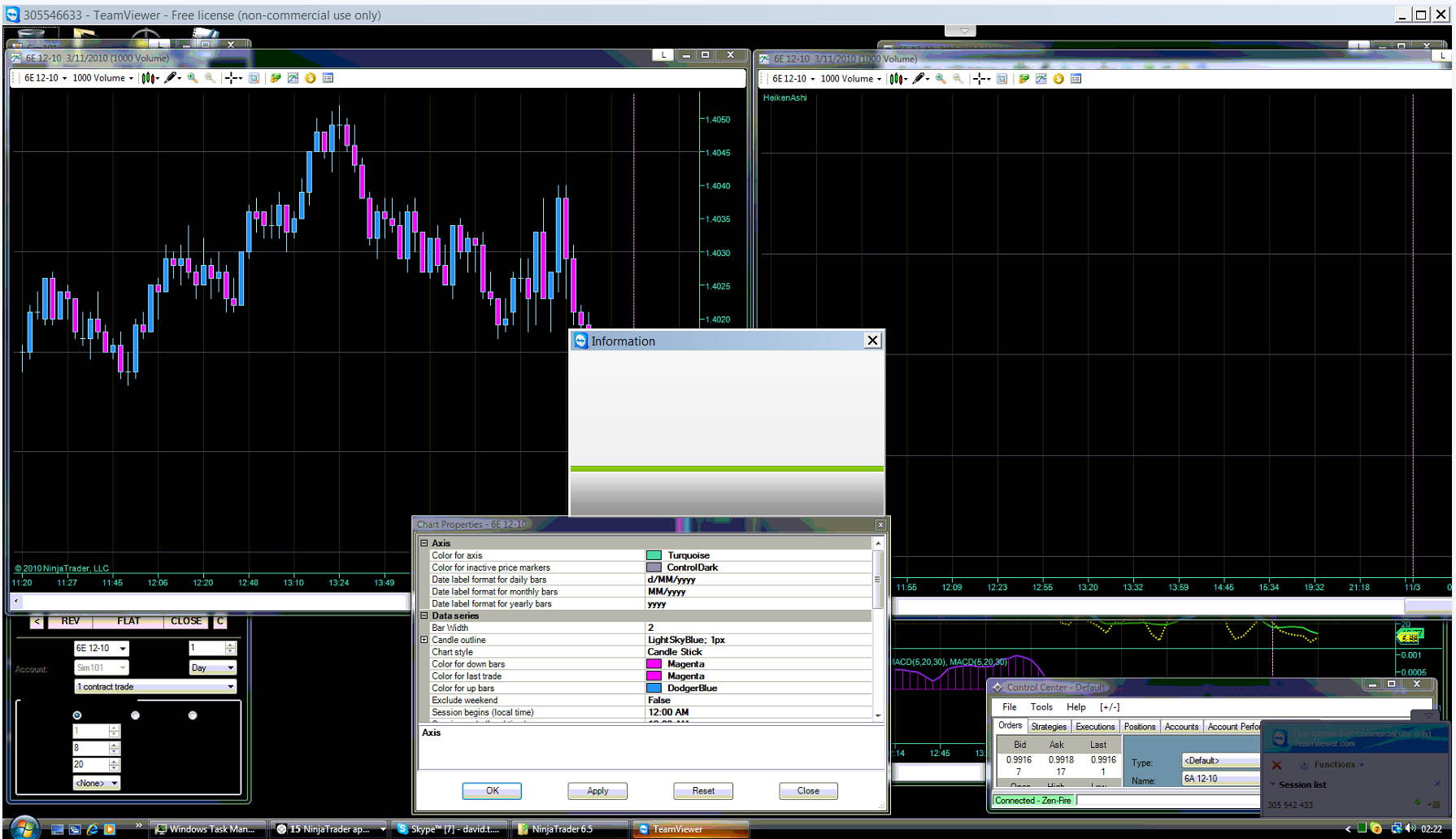Collapse the Axis section in Chart Properties

pyautogui.click(x=424, y=543)
